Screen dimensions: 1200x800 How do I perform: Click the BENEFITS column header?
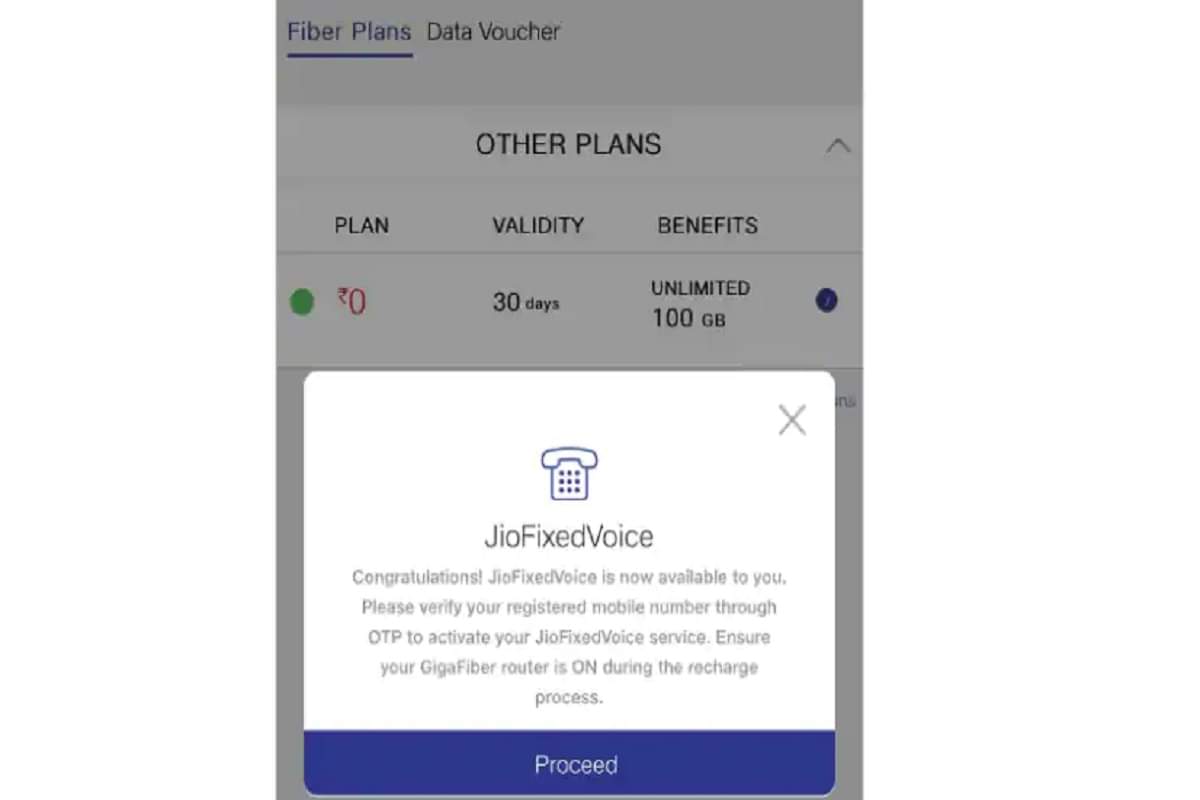(707, 225)
